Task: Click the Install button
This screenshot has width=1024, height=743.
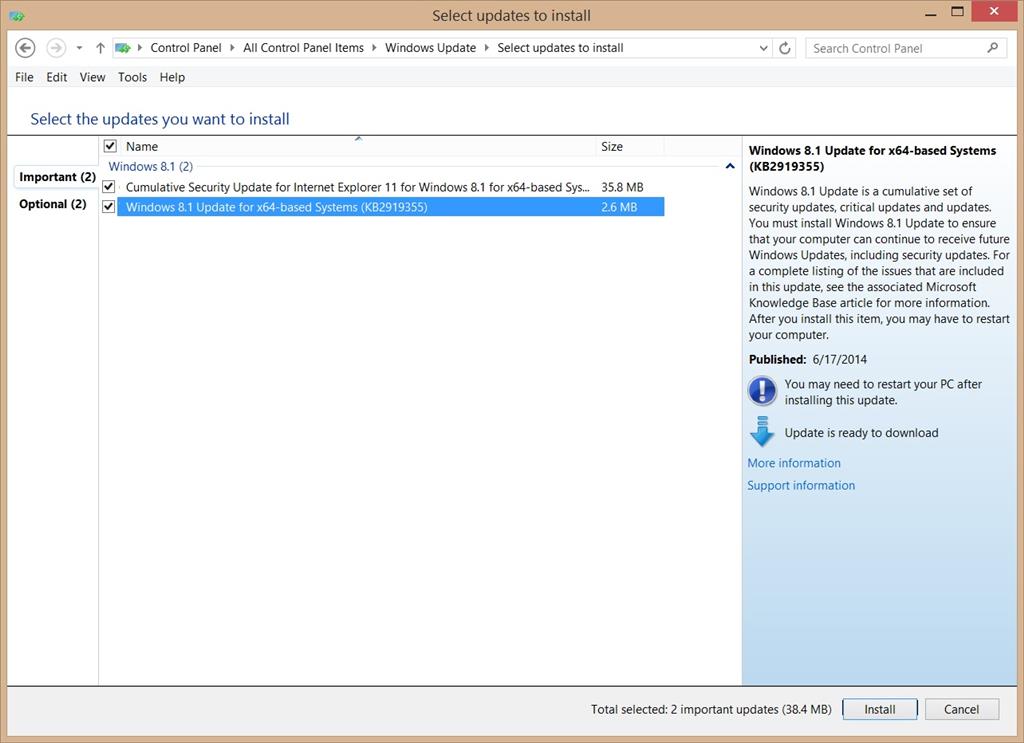Action: [880, 709]
